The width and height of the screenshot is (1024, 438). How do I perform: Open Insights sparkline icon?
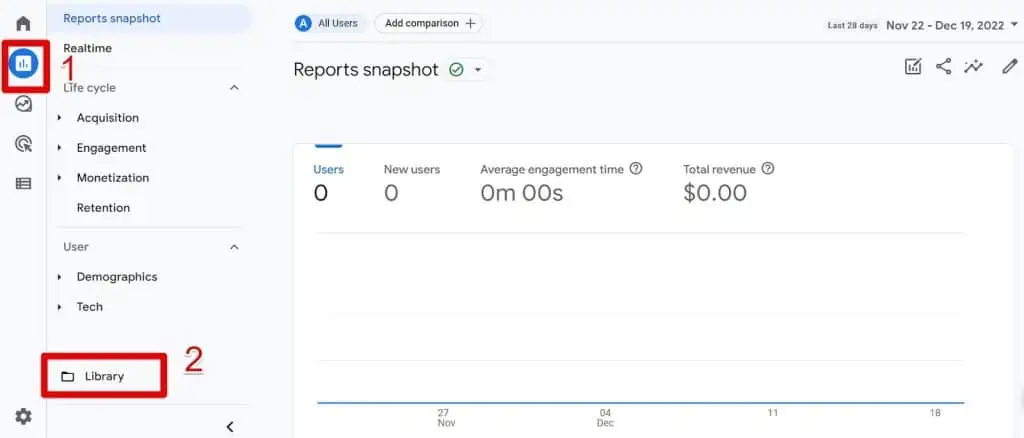tap(973, 67)
